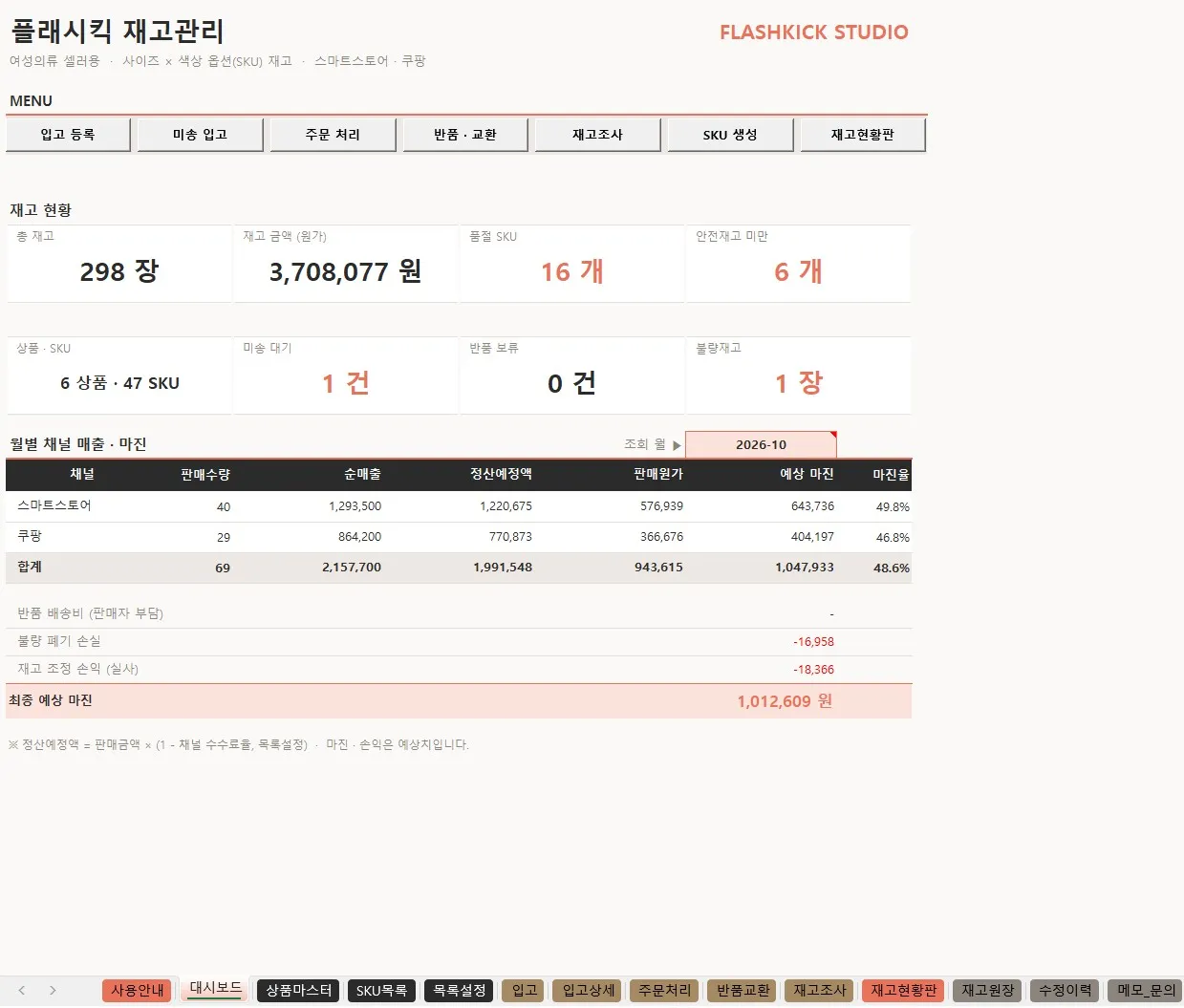Select the 쿠팡 channel row label
The height and width of the screenshot is (1008, 1184).
30,536
